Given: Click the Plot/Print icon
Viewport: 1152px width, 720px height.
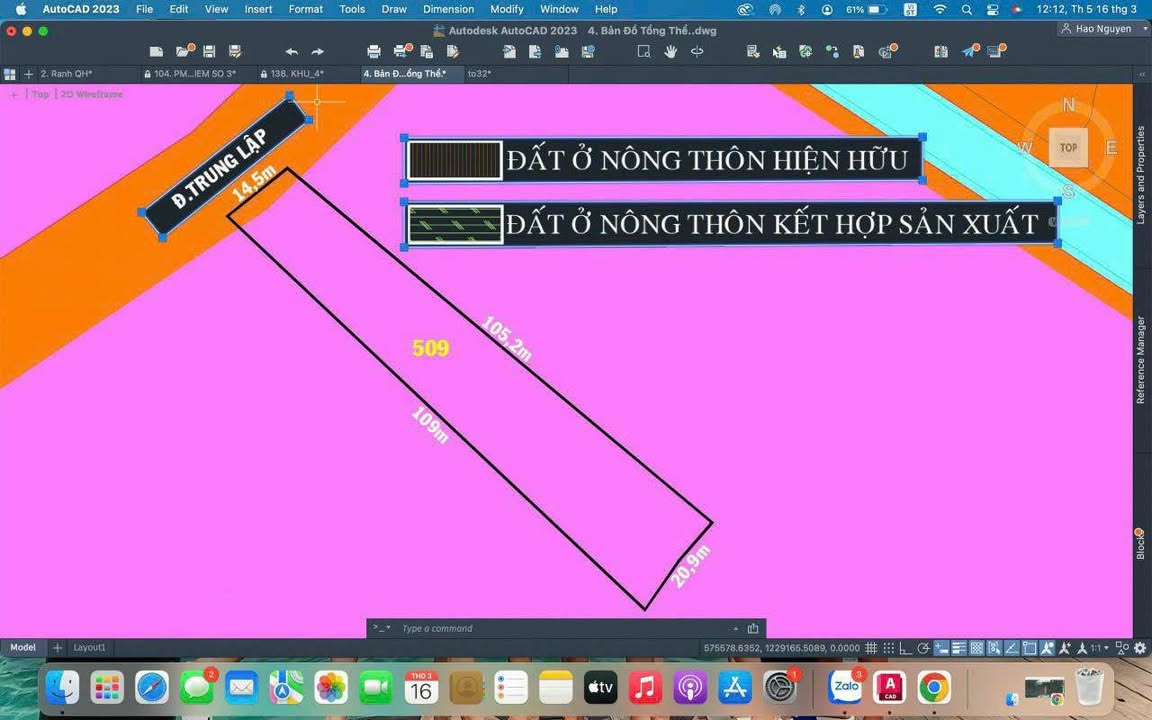Looking at the screenshot, I should pyautogui.click(x=374, y=51).
